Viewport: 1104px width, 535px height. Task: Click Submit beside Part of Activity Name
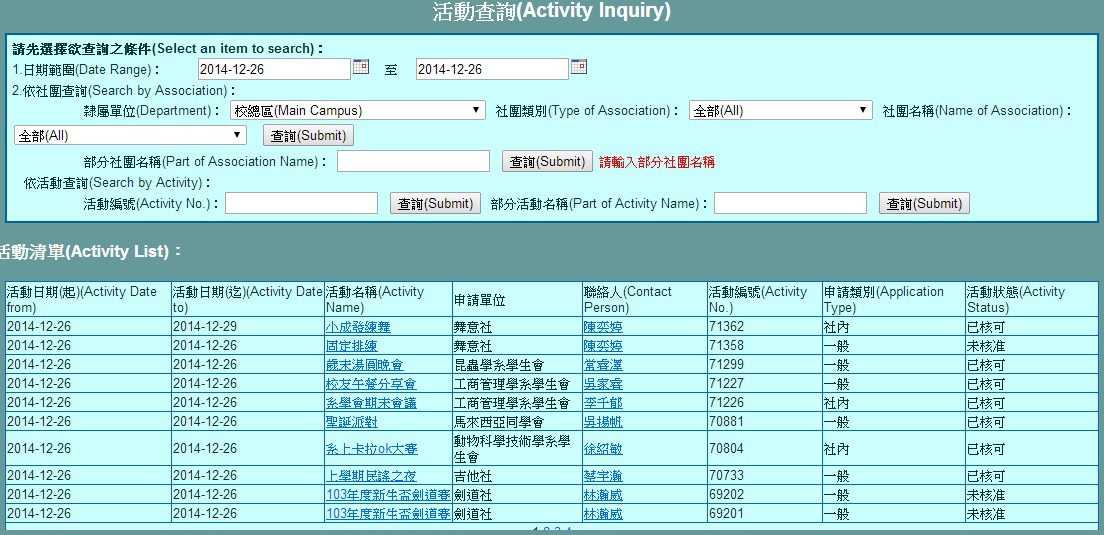[x=924, y=204]
